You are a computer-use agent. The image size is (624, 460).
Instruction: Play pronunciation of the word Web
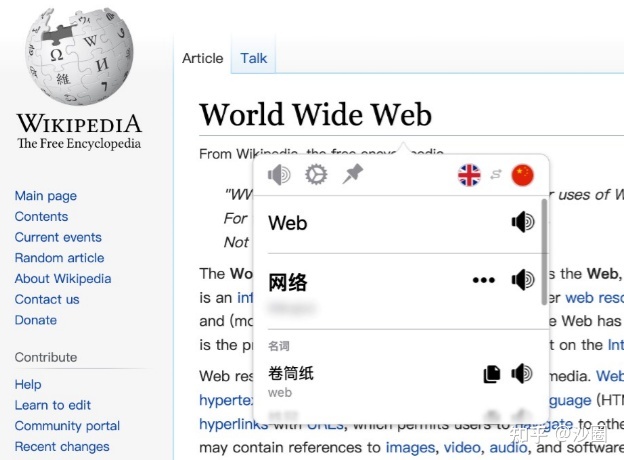pos(523,222)
